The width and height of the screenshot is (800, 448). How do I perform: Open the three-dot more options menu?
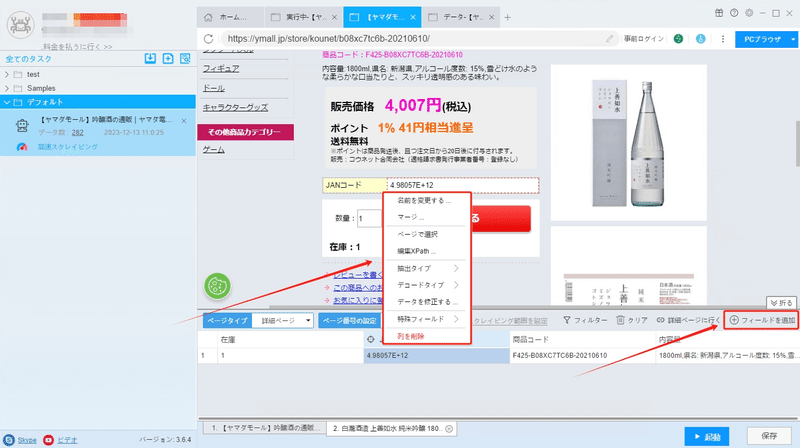(722, 39)
